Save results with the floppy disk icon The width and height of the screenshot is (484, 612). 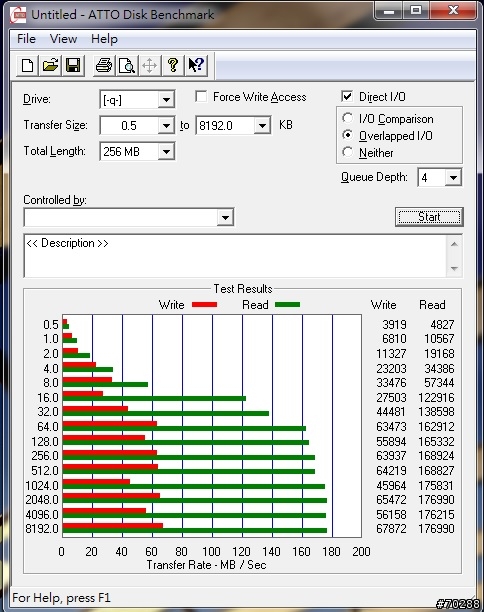pyautogui.click(x=73, y=65)
